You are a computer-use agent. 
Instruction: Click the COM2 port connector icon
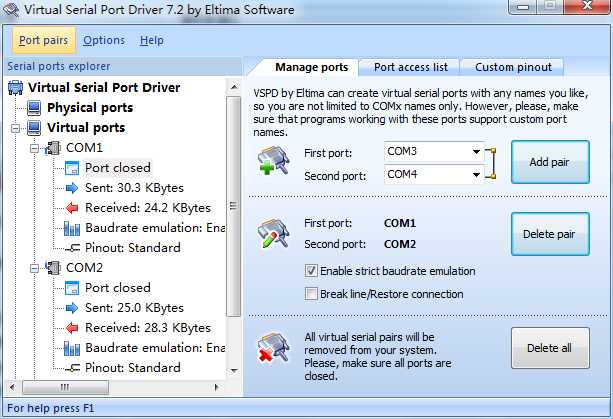53,268
